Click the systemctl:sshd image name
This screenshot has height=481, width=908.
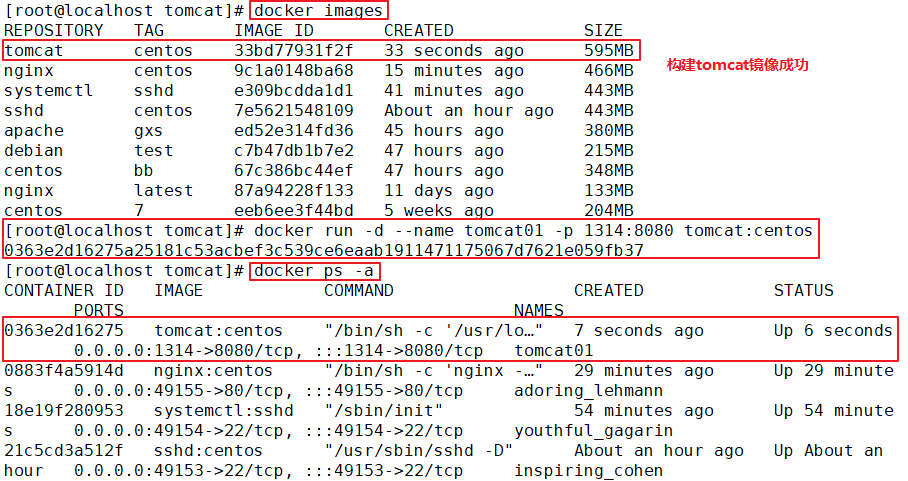tap(224, 410)
